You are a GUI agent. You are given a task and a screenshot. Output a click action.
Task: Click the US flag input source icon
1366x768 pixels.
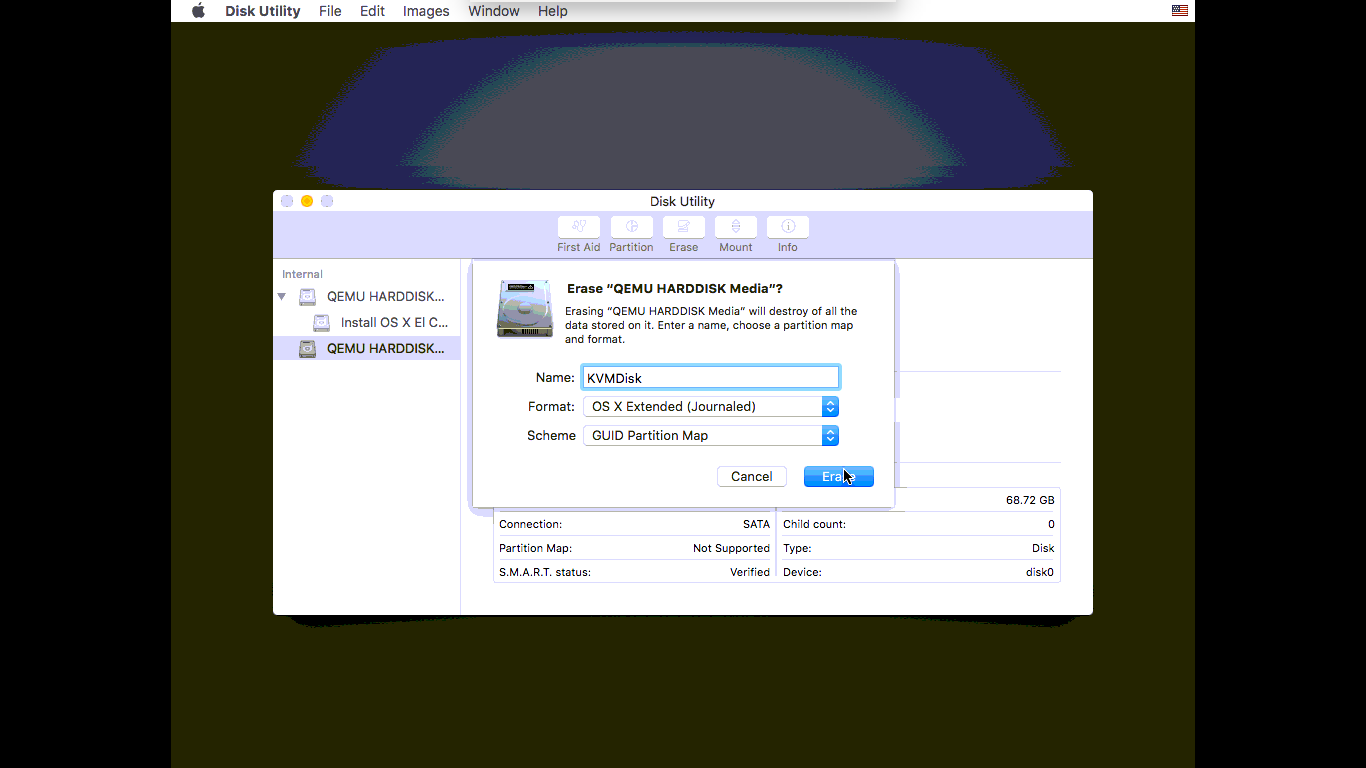pyautogui.click(x=1180, y=11)
